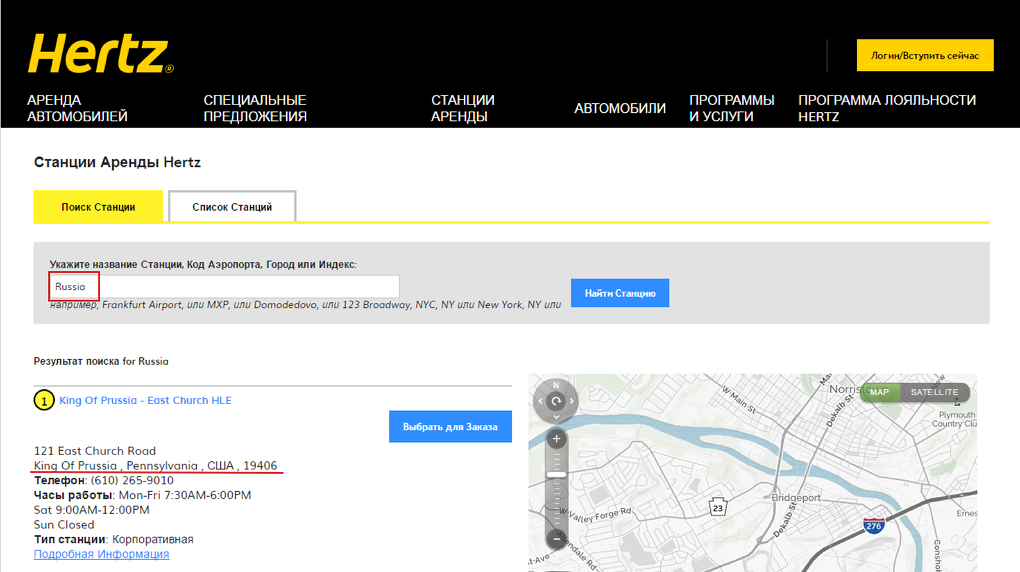Zoom in on map with plus icon

tap(556, 439)
